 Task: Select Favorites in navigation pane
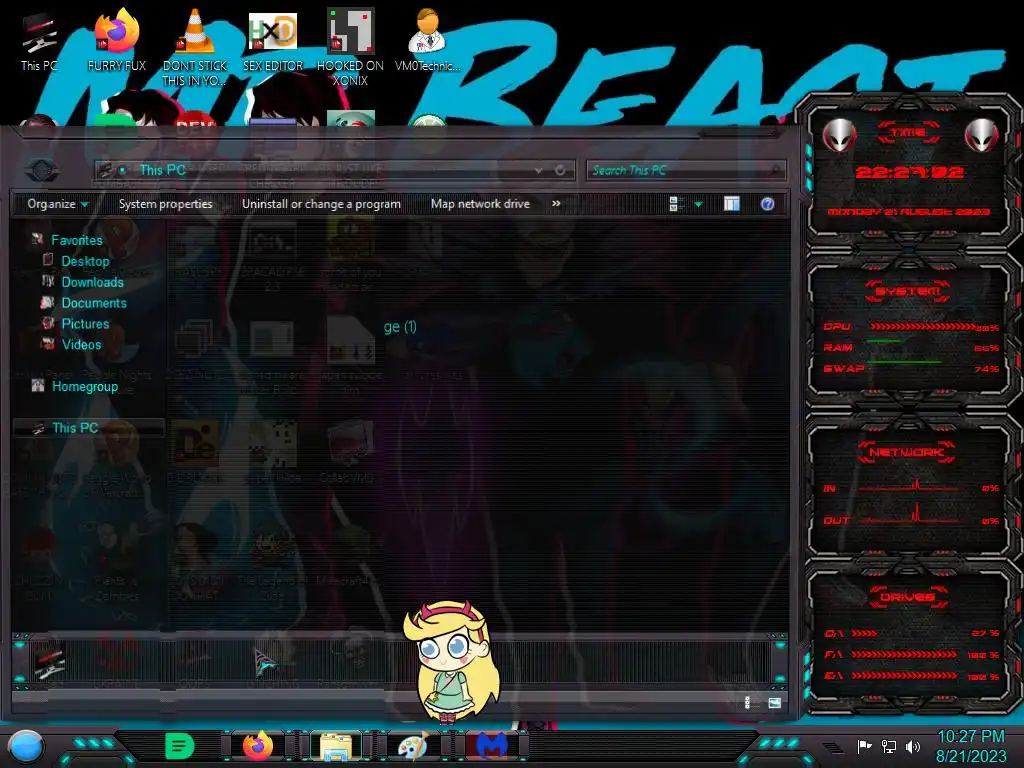[76, 240]
